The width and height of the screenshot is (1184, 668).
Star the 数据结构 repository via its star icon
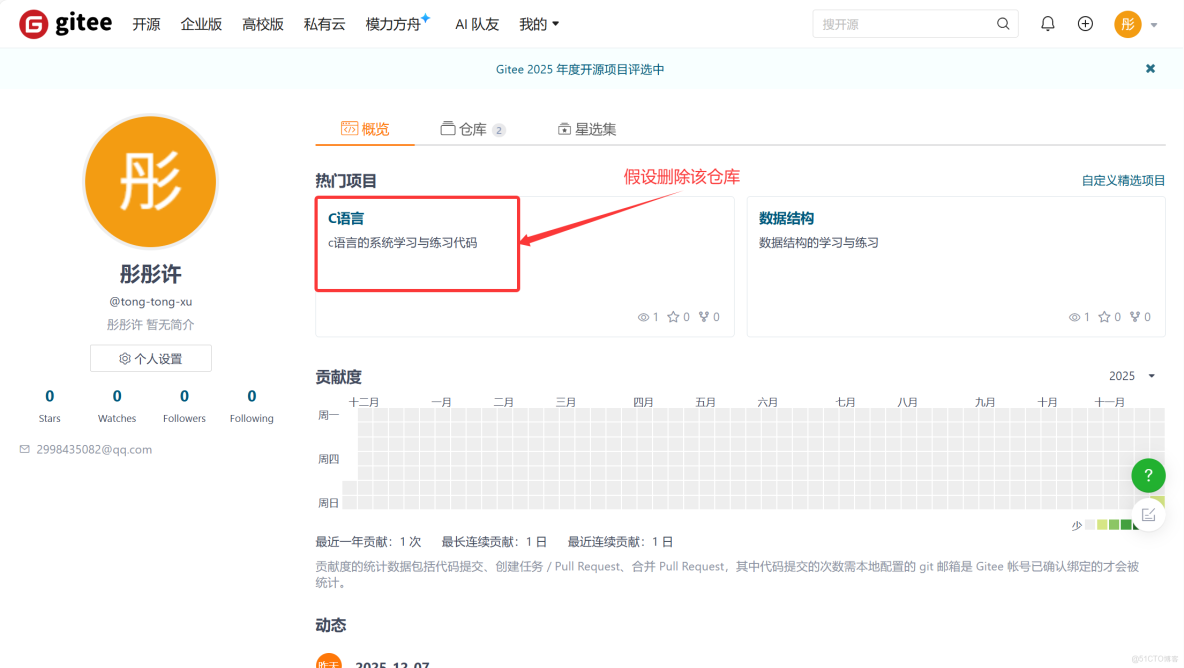click(1104, 316)
